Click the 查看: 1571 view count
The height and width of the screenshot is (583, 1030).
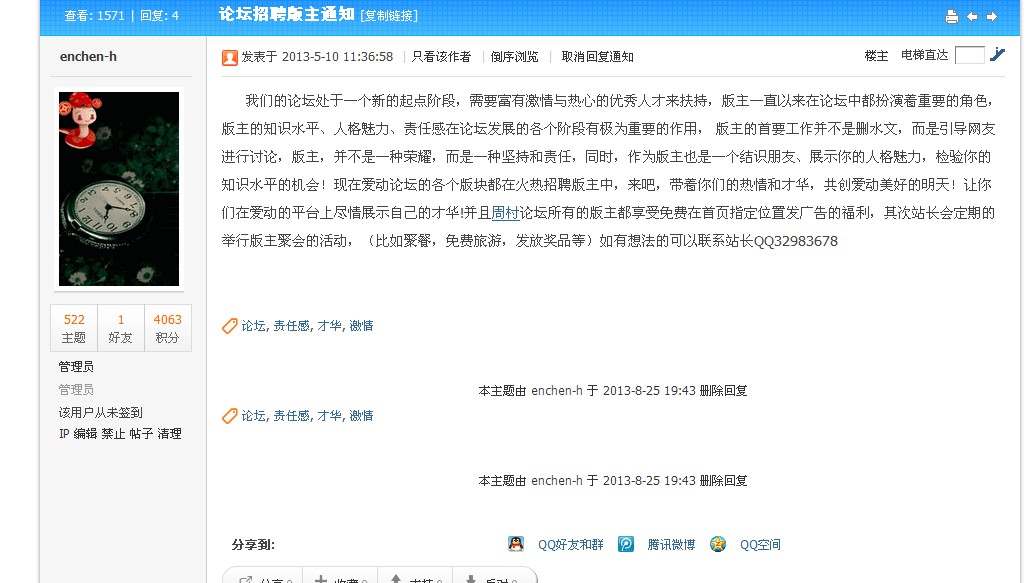(x=94, y=15)
